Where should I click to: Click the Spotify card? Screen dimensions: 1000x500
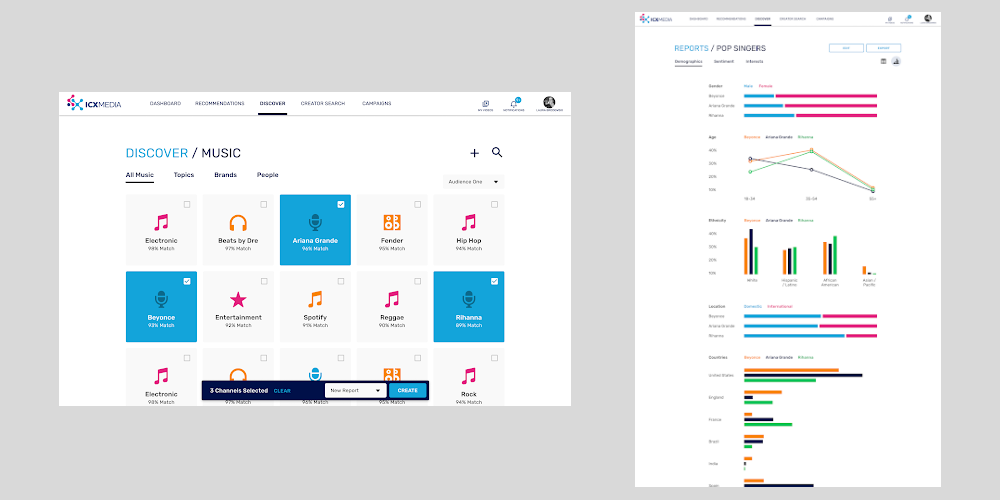click(x=315, y=307)
